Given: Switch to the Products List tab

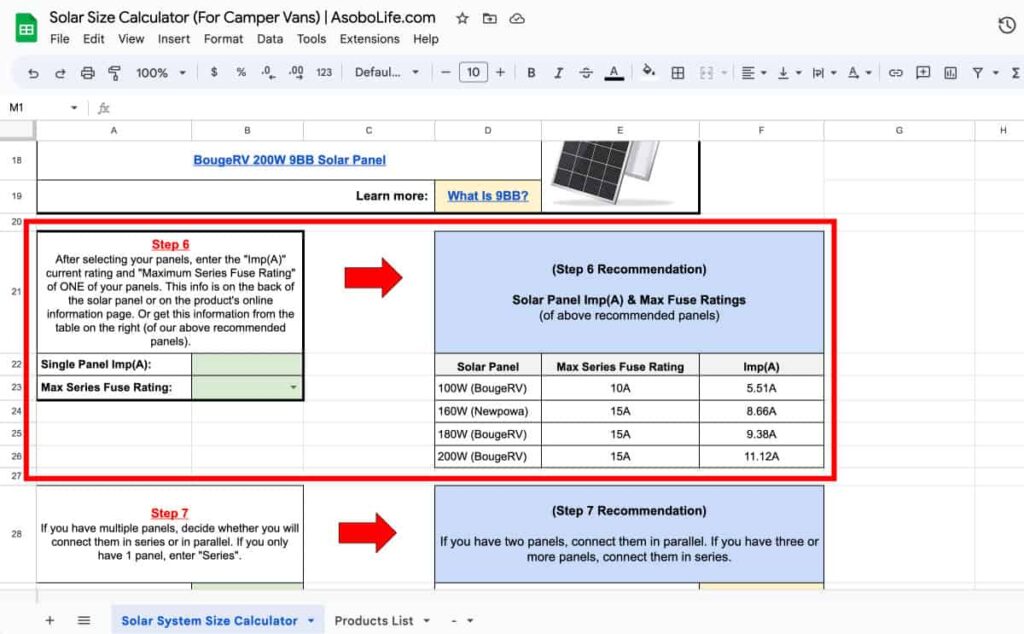Looking at the screenshot, I should pos(374,621).
